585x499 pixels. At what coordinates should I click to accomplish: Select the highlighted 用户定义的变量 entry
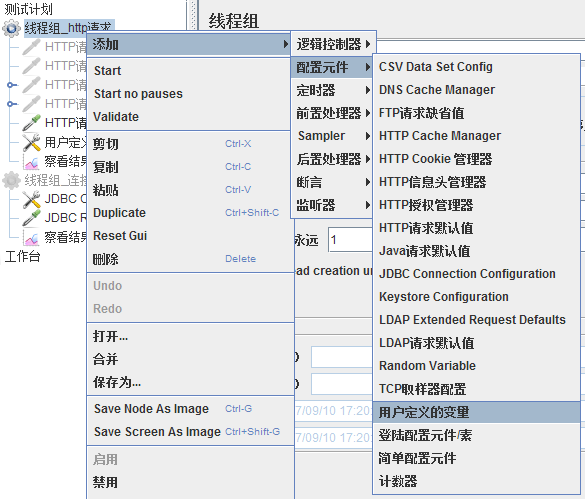(476, 412)
